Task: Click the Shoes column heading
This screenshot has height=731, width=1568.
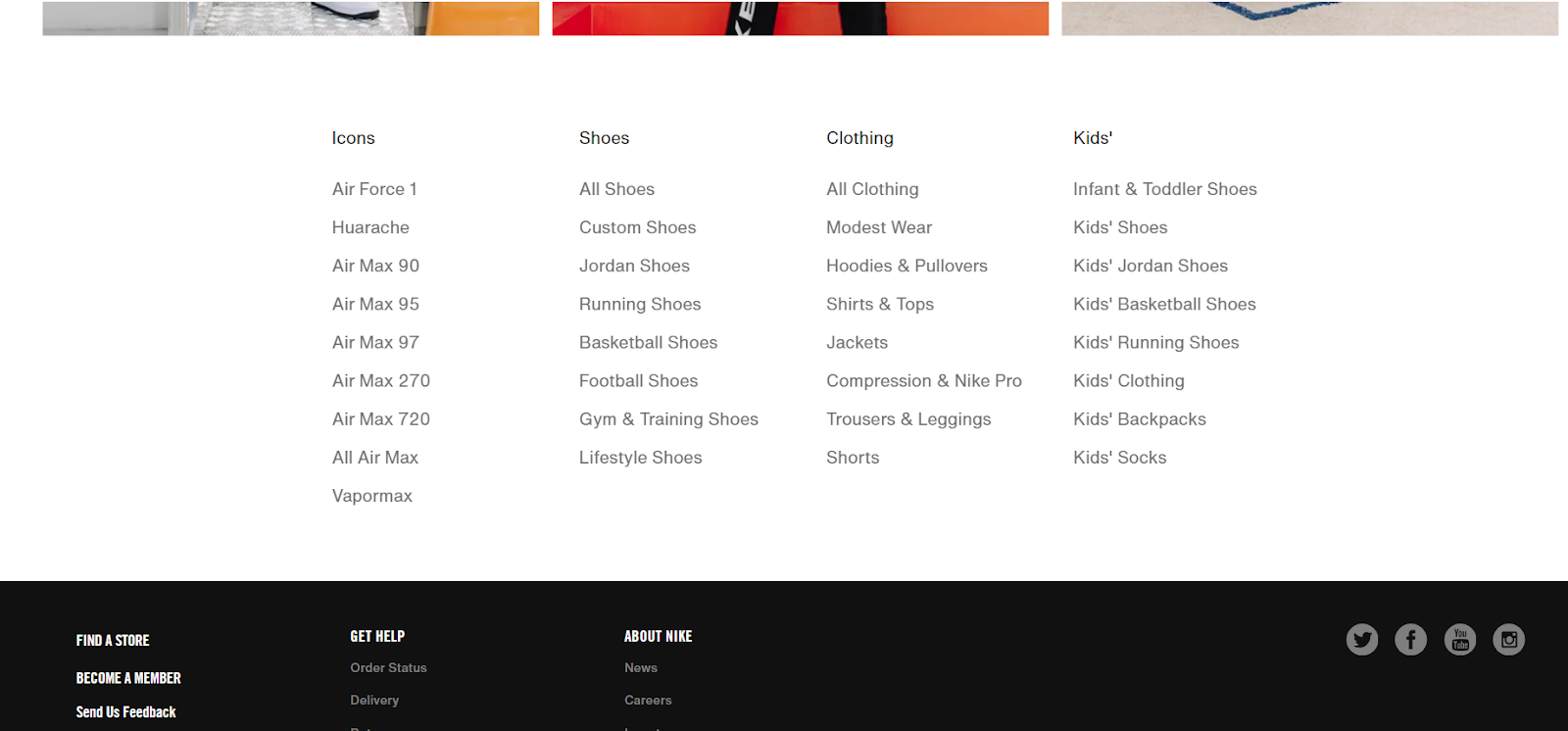Action: [x=604, y=138]
